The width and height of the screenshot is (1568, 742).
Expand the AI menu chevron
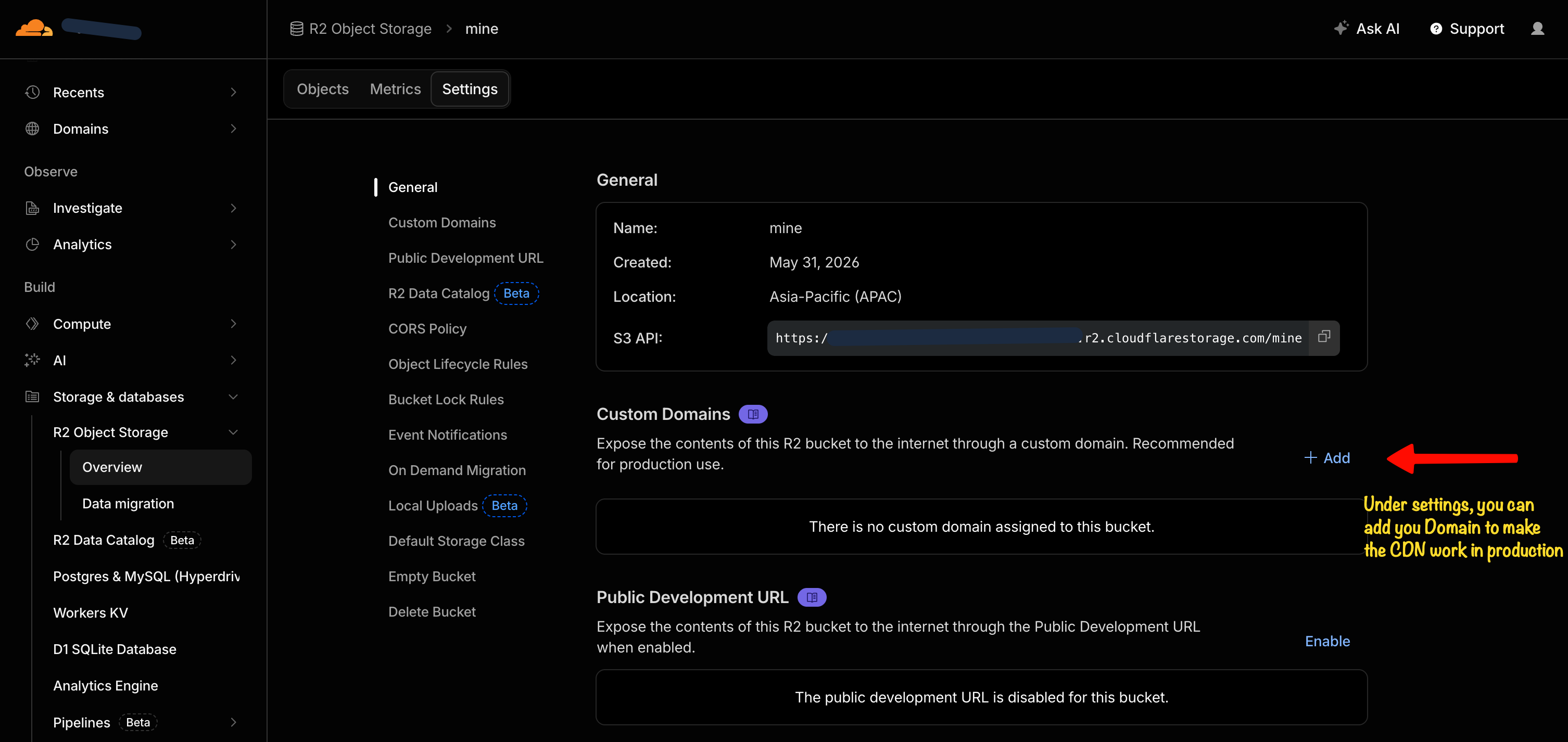pos(233,360)
